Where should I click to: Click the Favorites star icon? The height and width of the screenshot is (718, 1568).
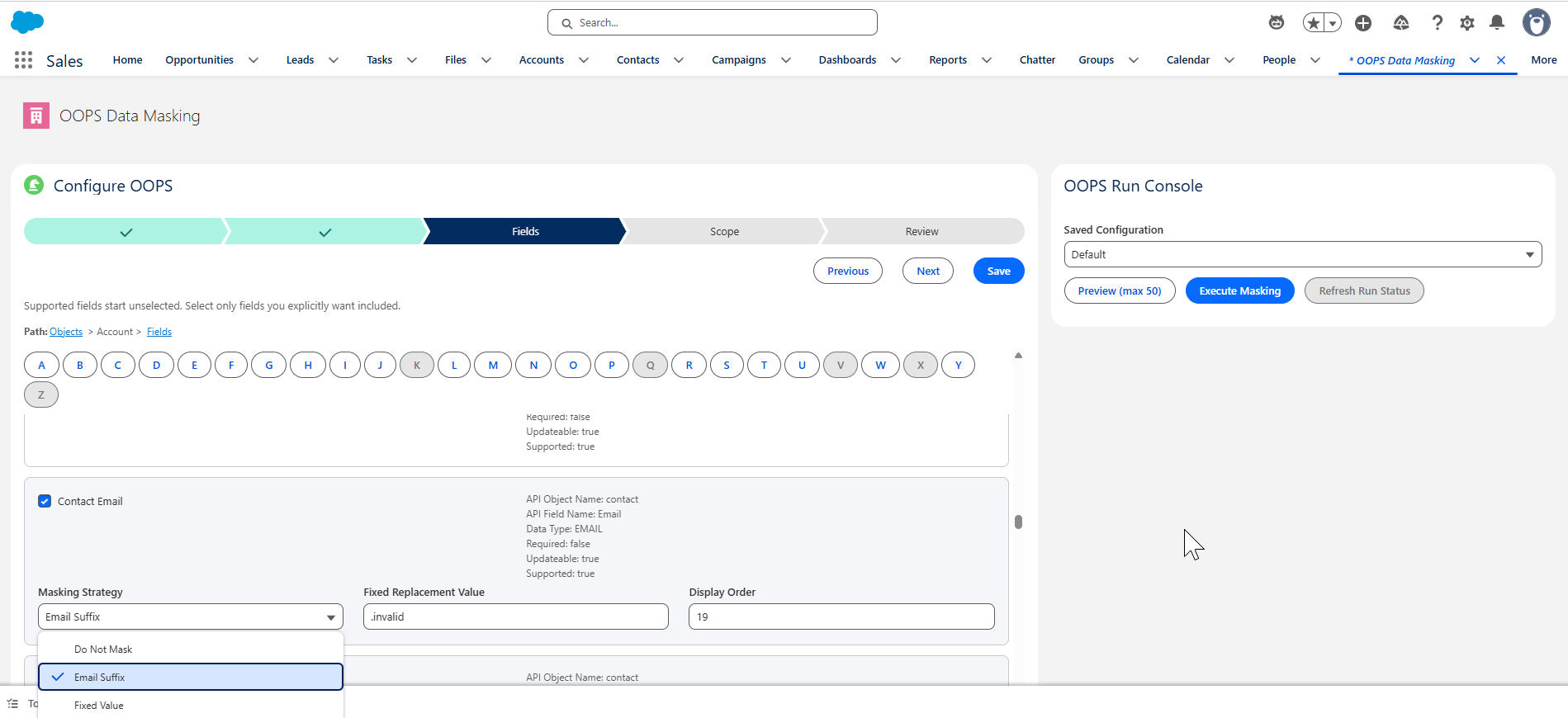(1313, 23)
